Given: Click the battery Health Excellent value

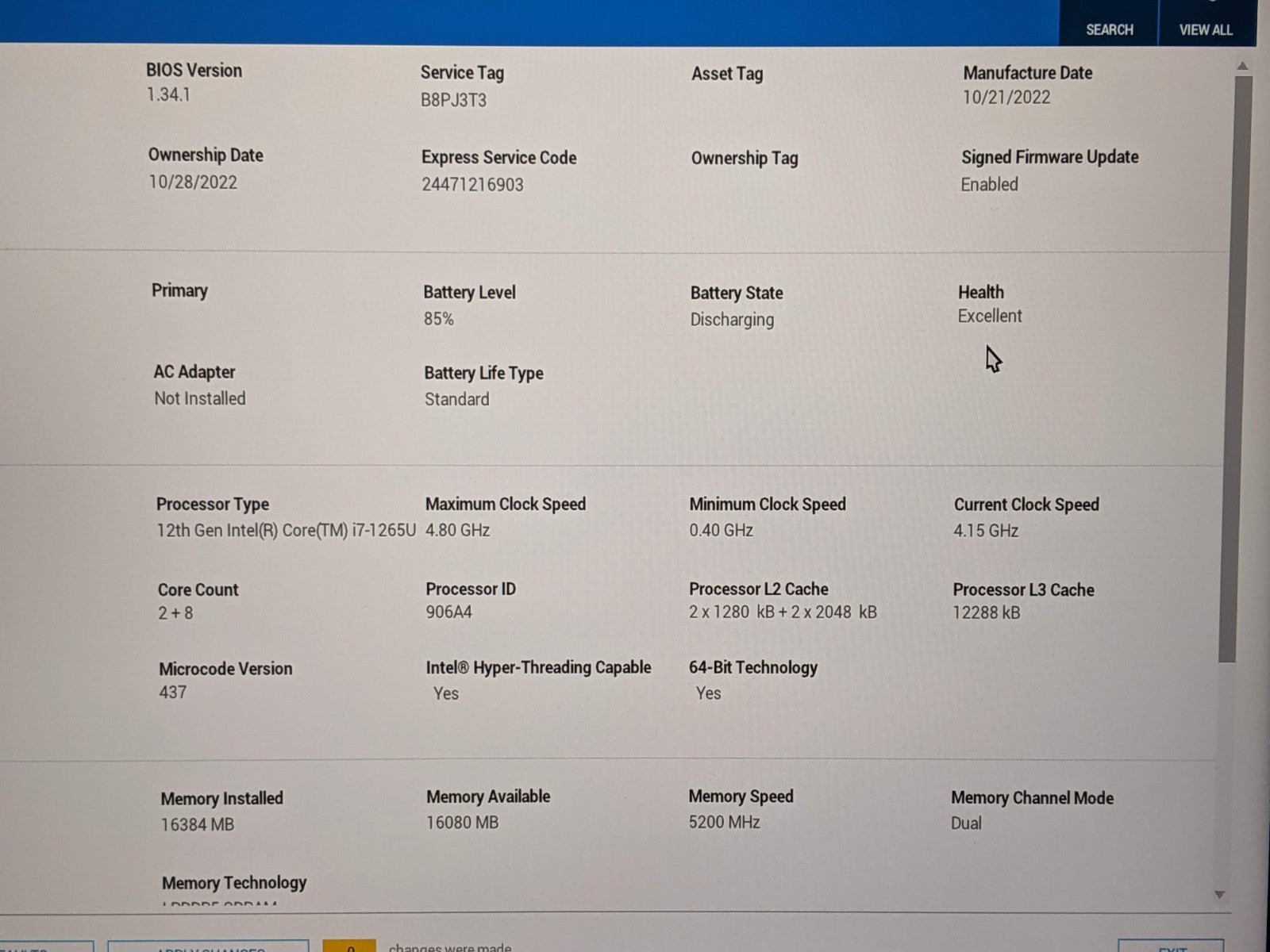Looking at the screenshot, I should (989, 316).
